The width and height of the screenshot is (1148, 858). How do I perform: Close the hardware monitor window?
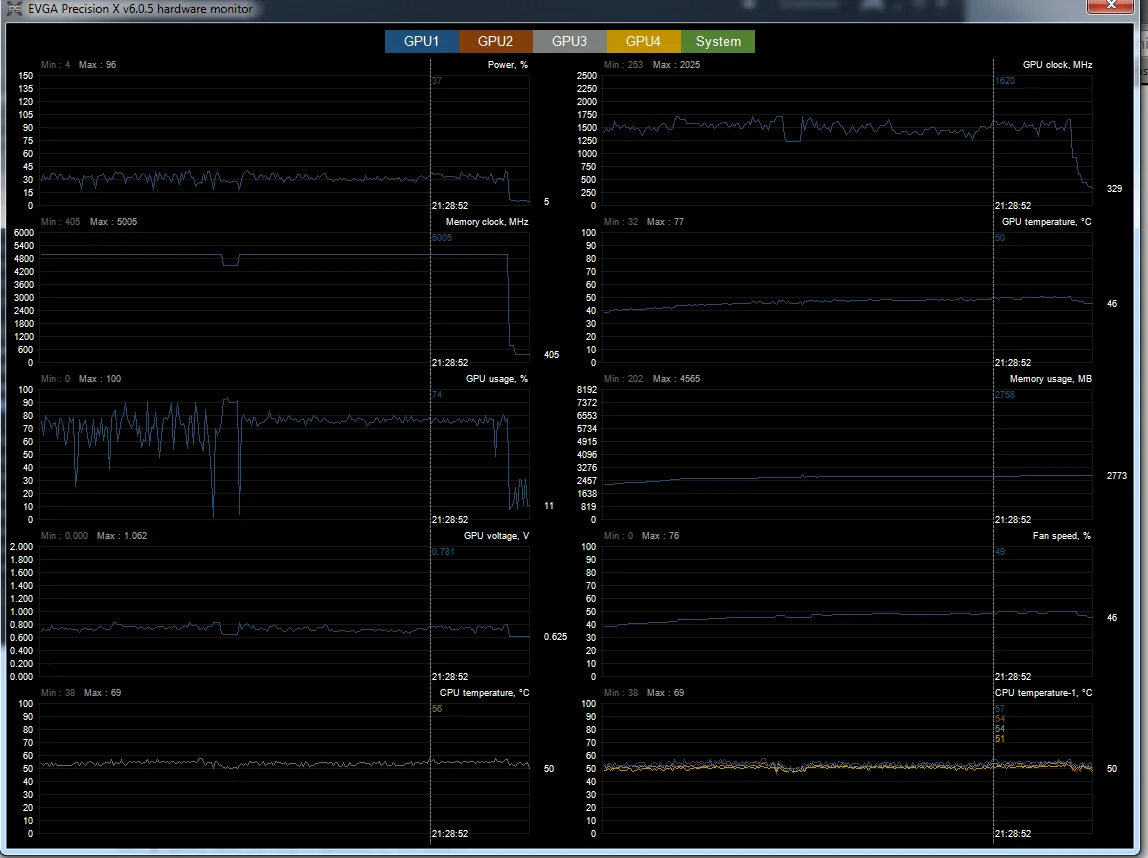[x=1111, y=6]
